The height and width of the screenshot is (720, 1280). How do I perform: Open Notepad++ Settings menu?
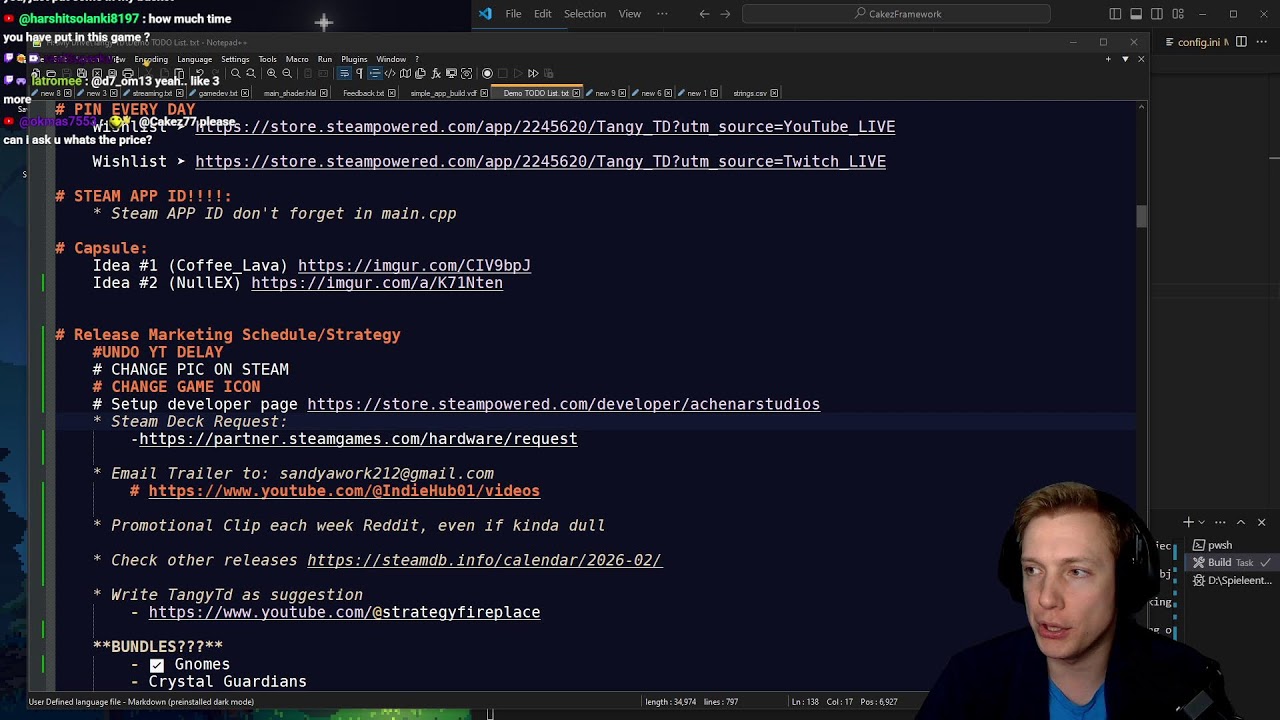tap(235, 59)
